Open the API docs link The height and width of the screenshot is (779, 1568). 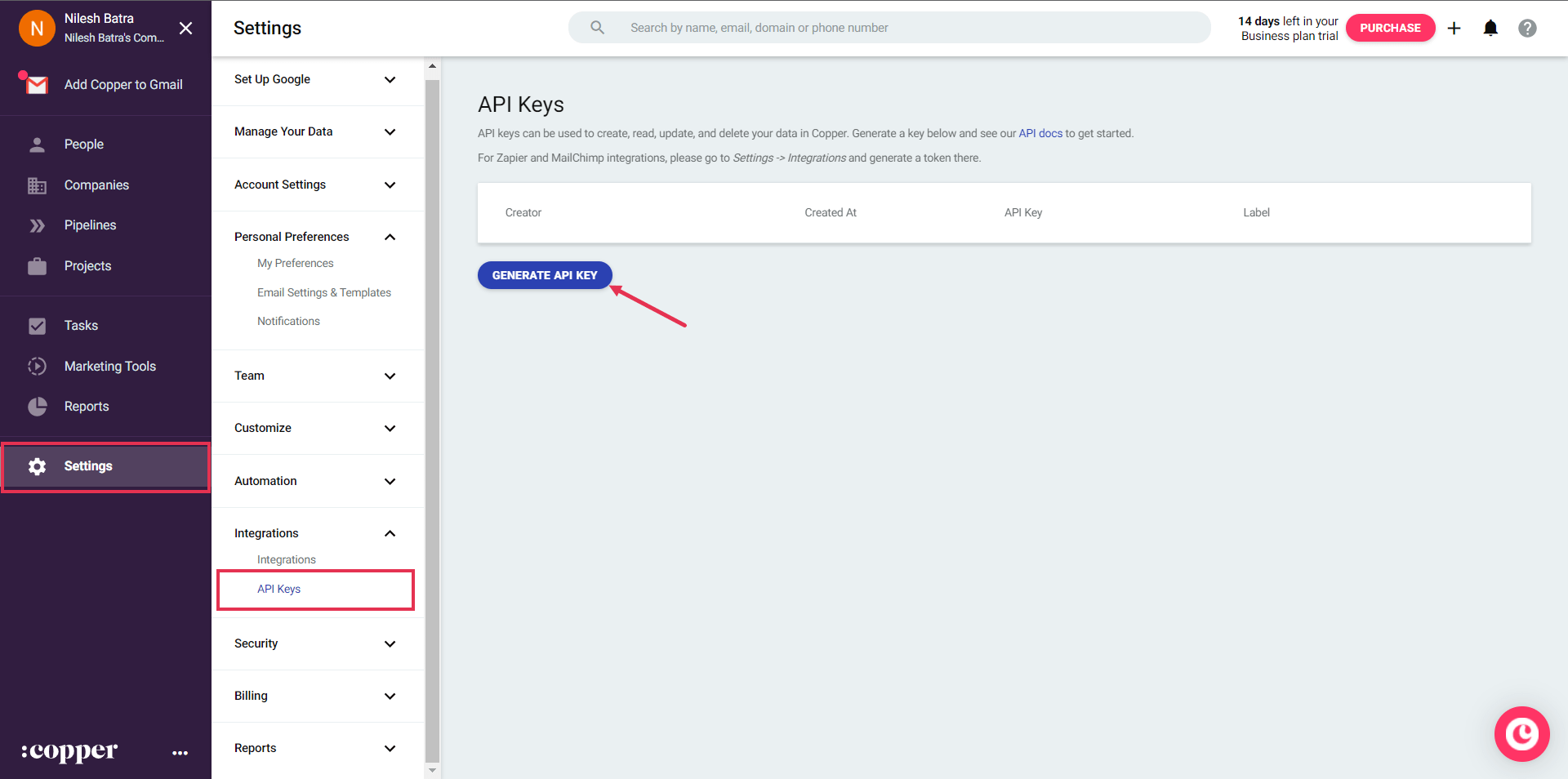[x=1040, y=133]
